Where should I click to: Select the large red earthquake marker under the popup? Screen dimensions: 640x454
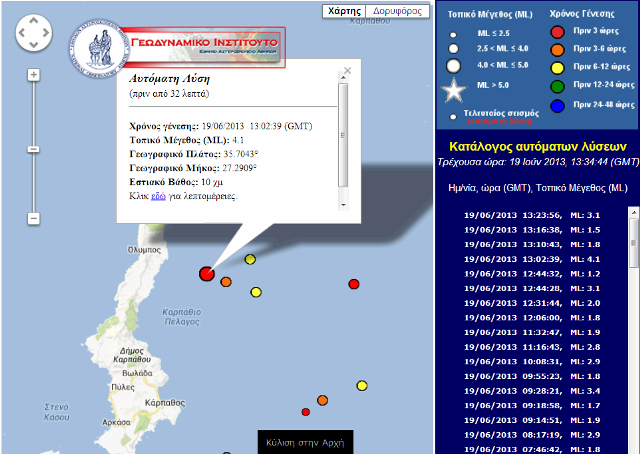click(x=207, y=273)
